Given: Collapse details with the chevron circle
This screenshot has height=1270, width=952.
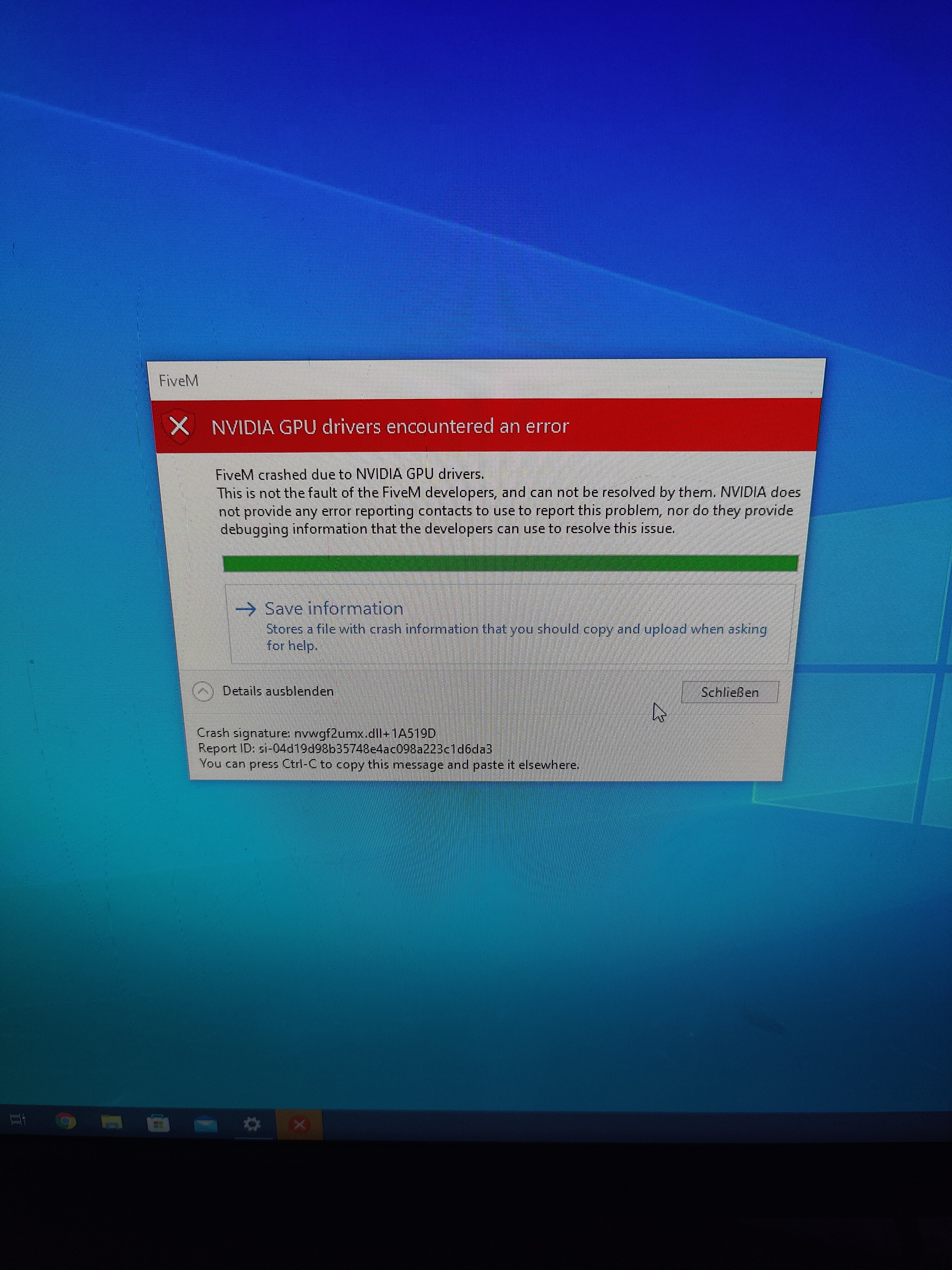Looking at the screenshot, I should (203, 691).
